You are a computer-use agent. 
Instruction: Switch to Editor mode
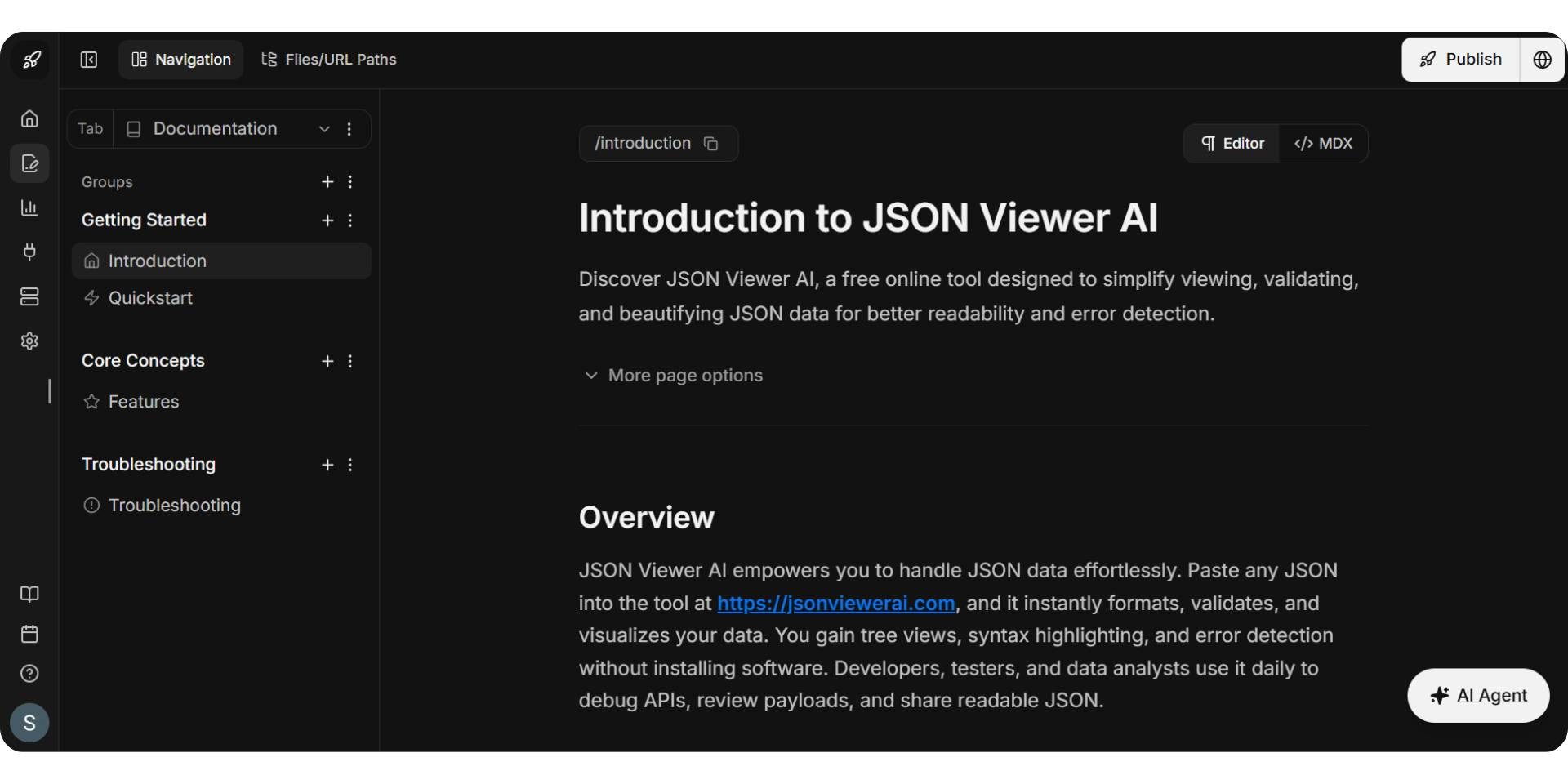tap(1233, 143)
